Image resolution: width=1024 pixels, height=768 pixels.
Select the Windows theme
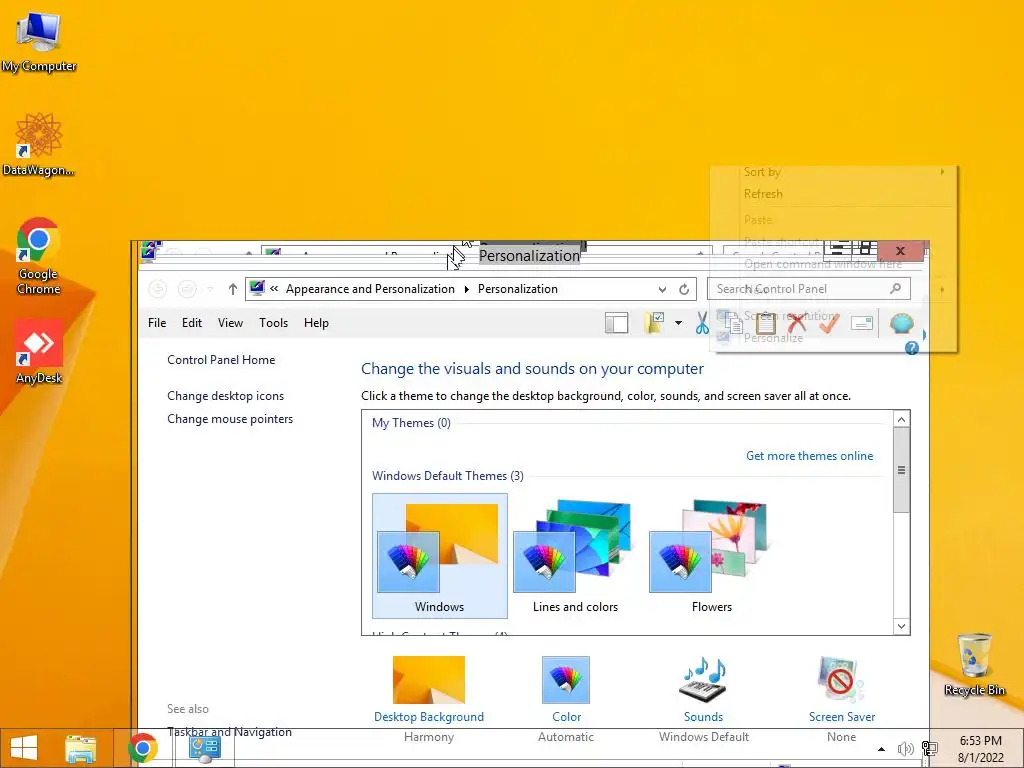coord(440,556)
